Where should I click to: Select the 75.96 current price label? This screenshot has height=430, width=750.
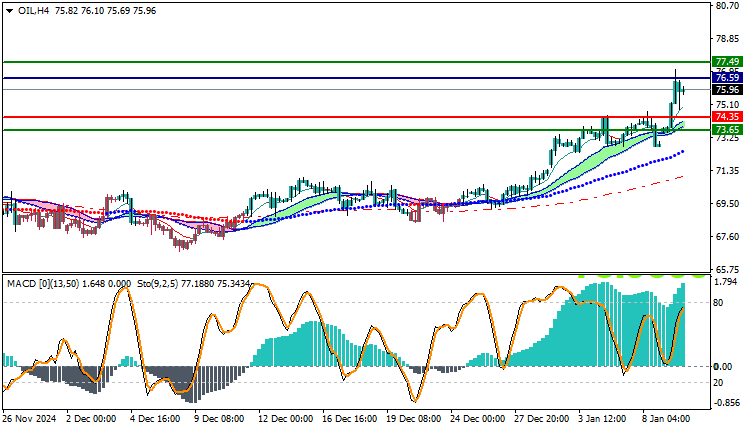click(727, 89)
